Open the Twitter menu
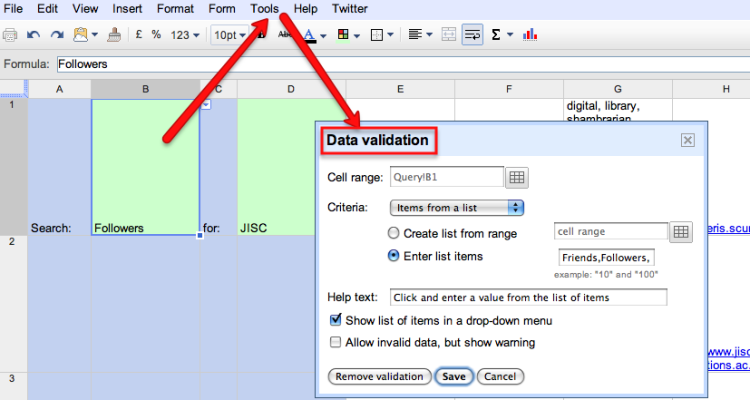 349,9
